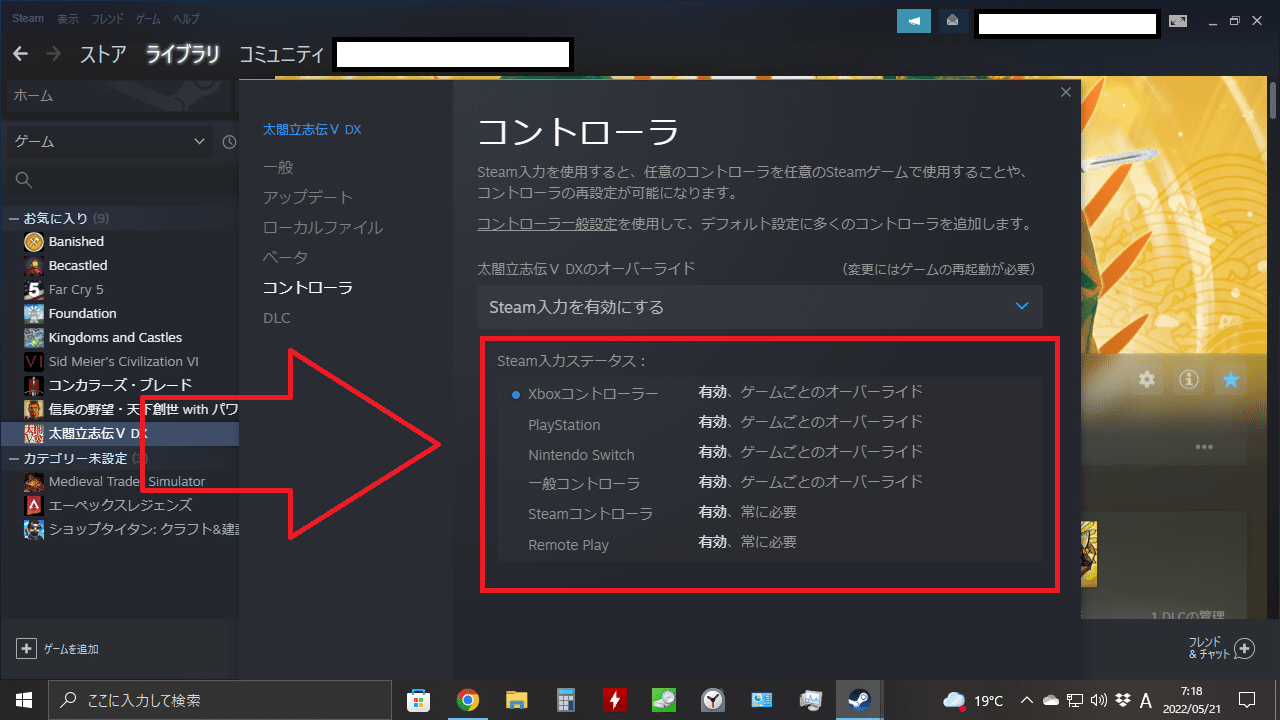Open the ヘルプ menu

[186, 18]
